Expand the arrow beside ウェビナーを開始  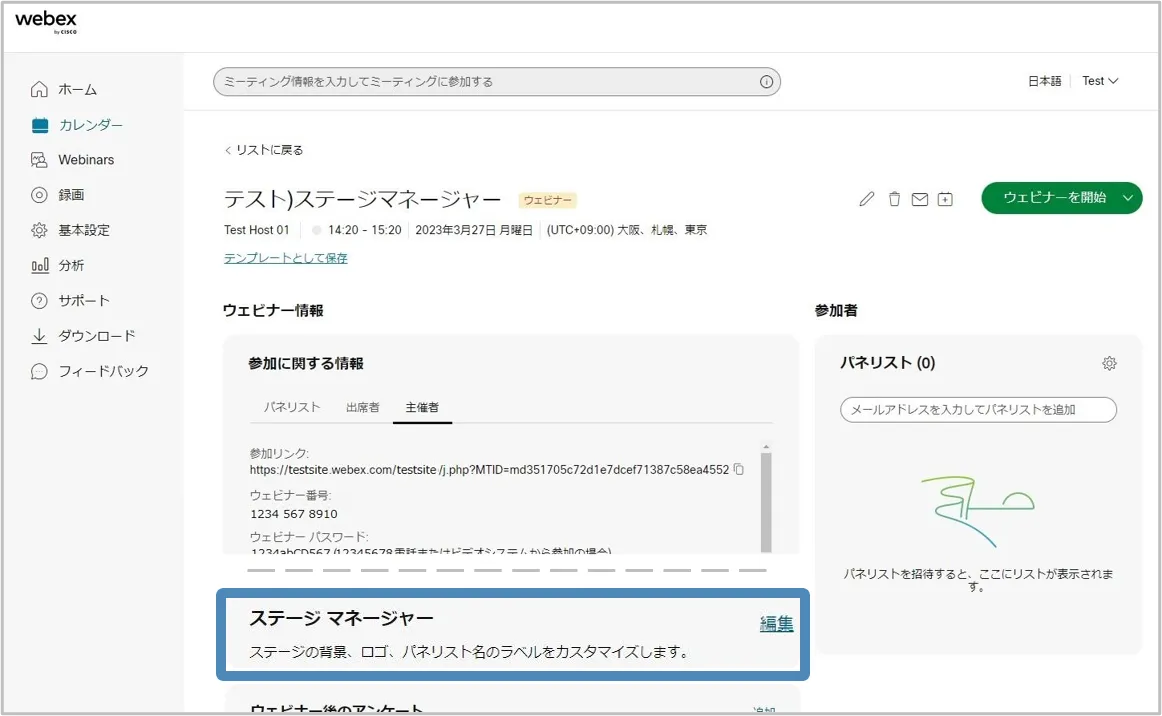[x=1128, y=198]
